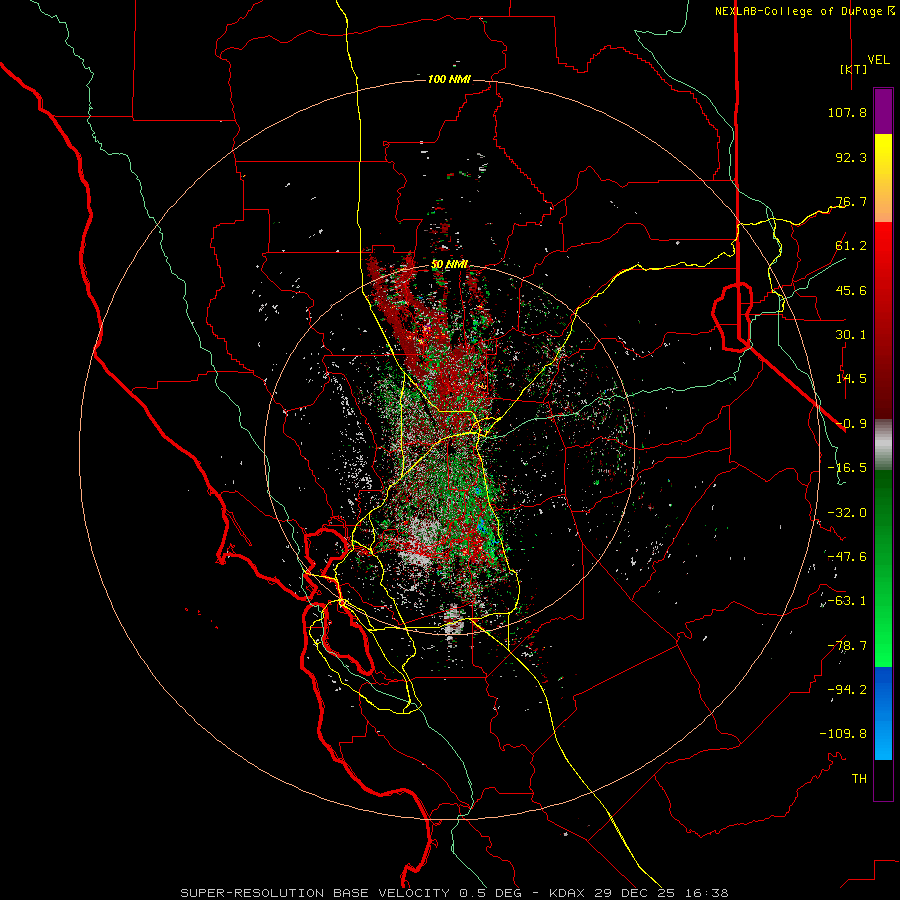Click the 92.3 scale value
The height and width of the screenshot is (900, 900).
pos(851,157)
